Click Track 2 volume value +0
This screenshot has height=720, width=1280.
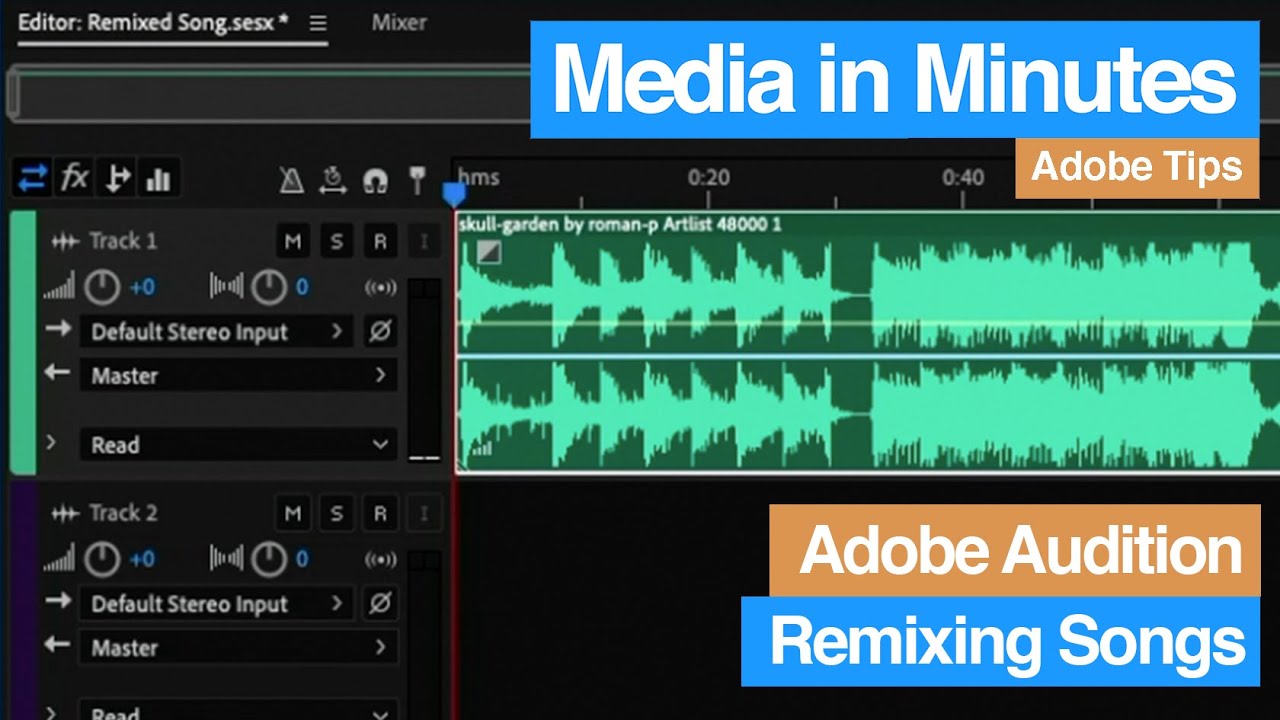(142, 560)
